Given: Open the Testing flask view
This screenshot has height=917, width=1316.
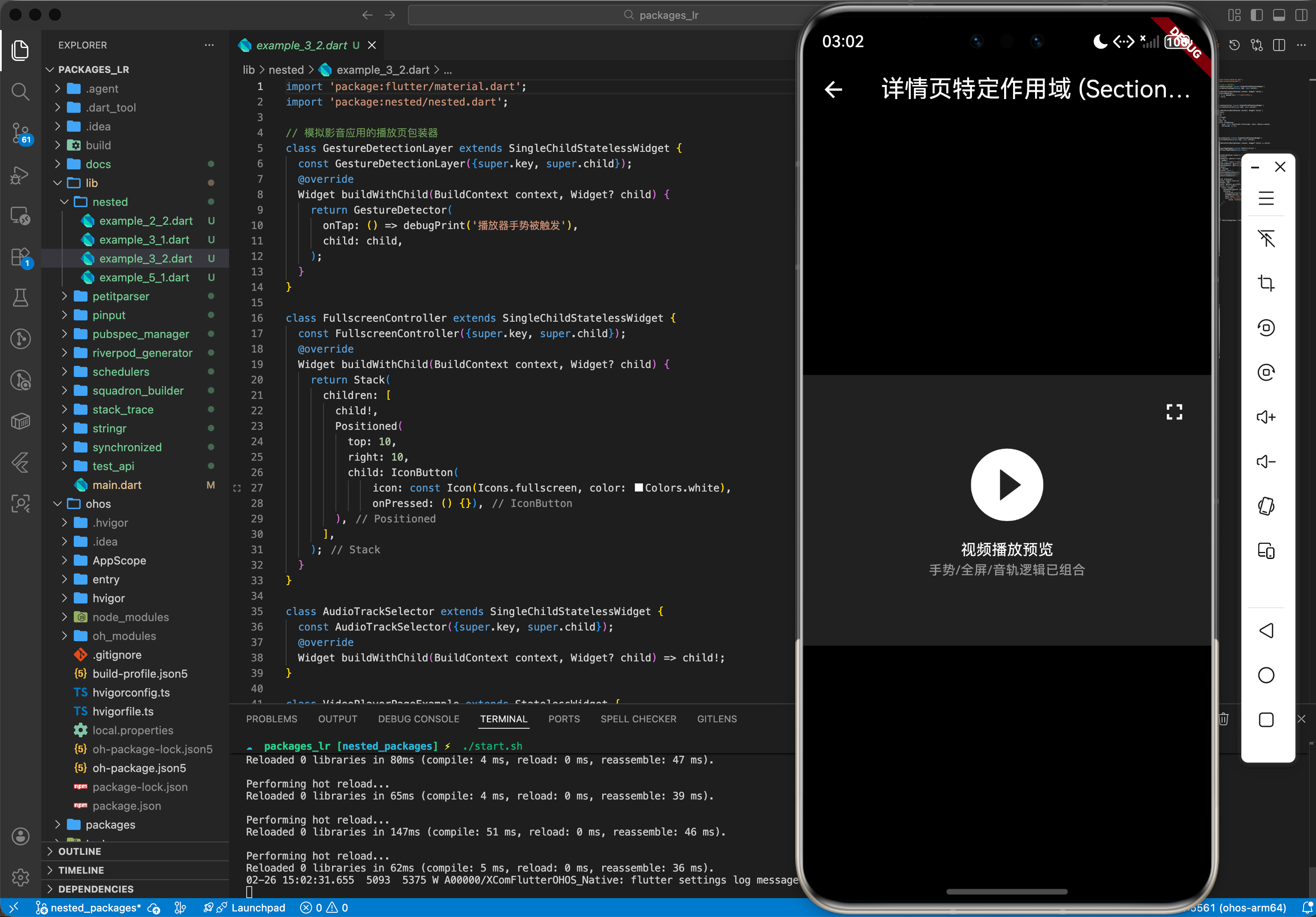Looking at the screenshot, I should click(x=21, y=298).
